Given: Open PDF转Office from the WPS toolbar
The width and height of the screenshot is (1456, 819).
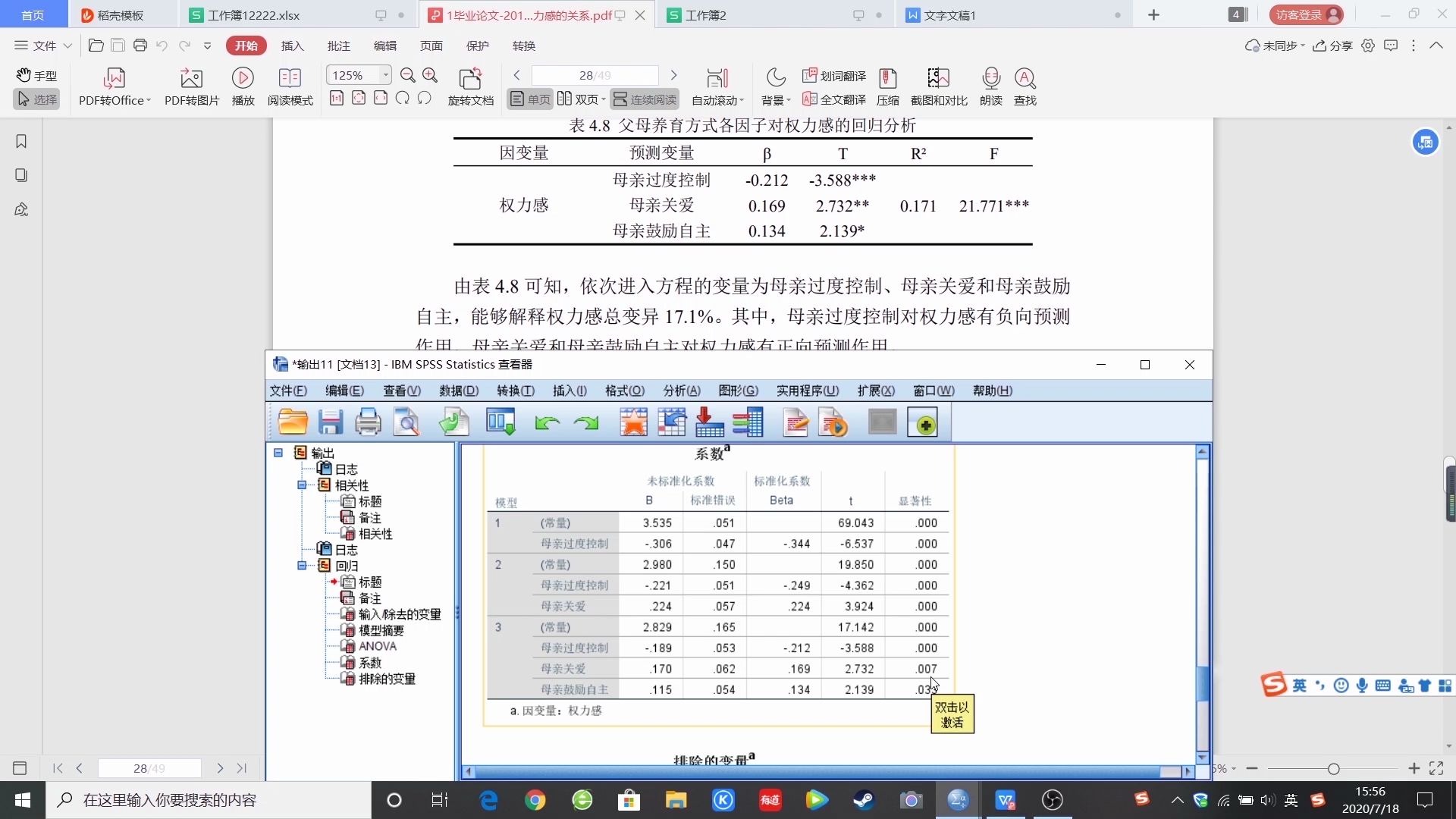Looking at the screenshot, I should click(x=114, y=86).
